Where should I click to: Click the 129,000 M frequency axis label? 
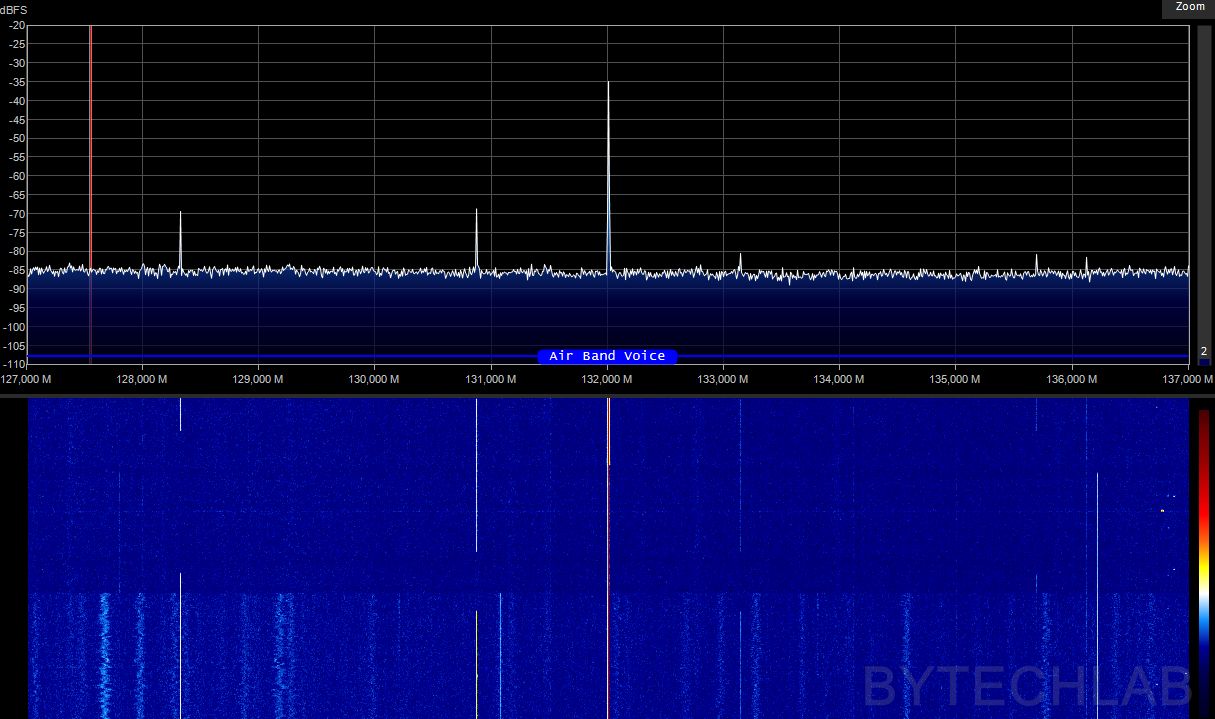click(x=258, y=380)
